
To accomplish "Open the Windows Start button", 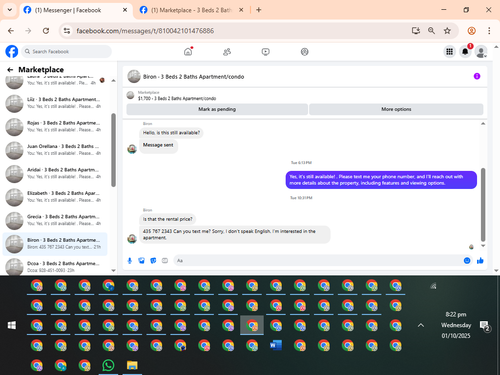I will (x=12, y=325).
